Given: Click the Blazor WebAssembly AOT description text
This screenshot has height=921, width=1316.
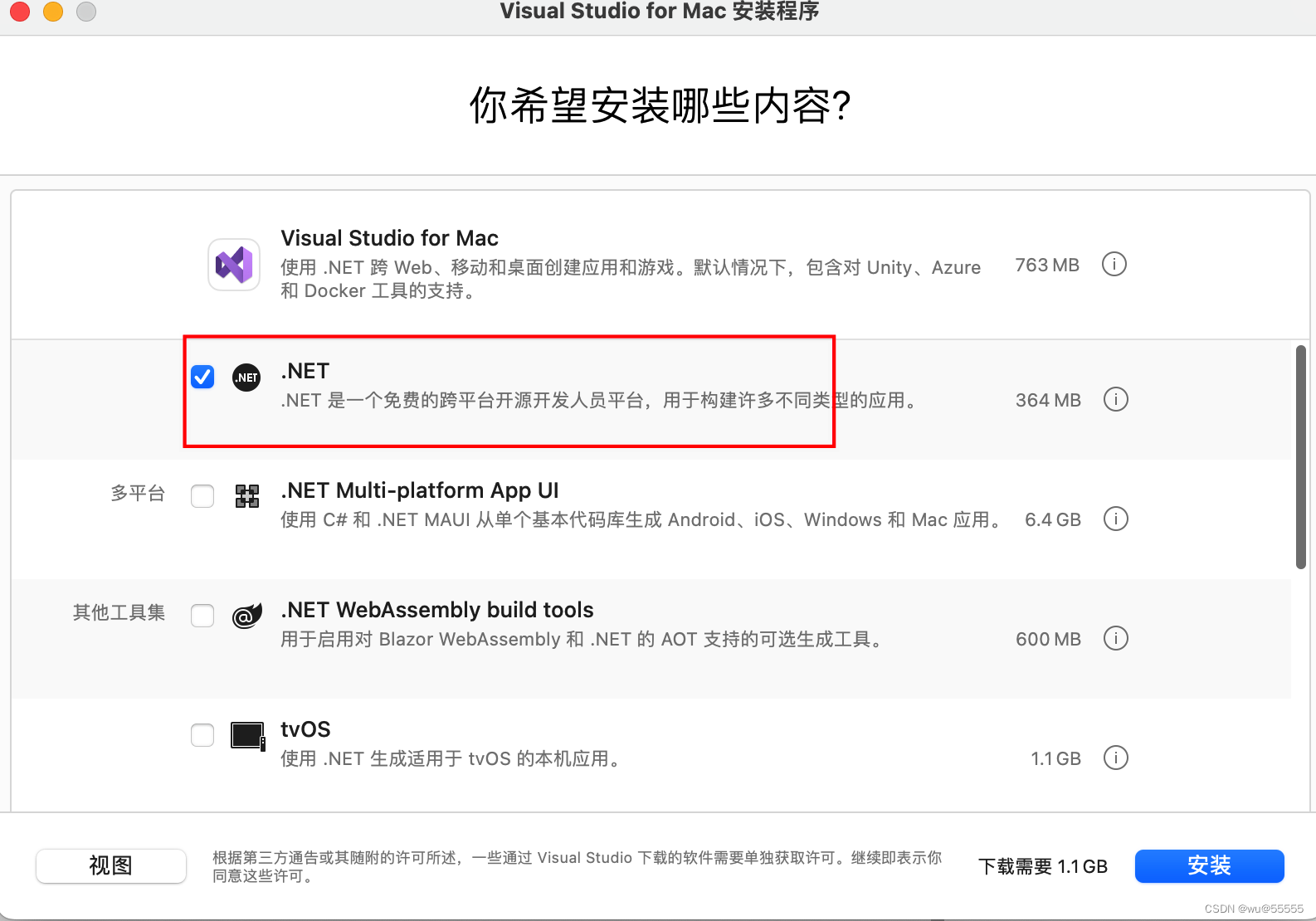Looking at the screenshot, I should click(x=582, y=639).
